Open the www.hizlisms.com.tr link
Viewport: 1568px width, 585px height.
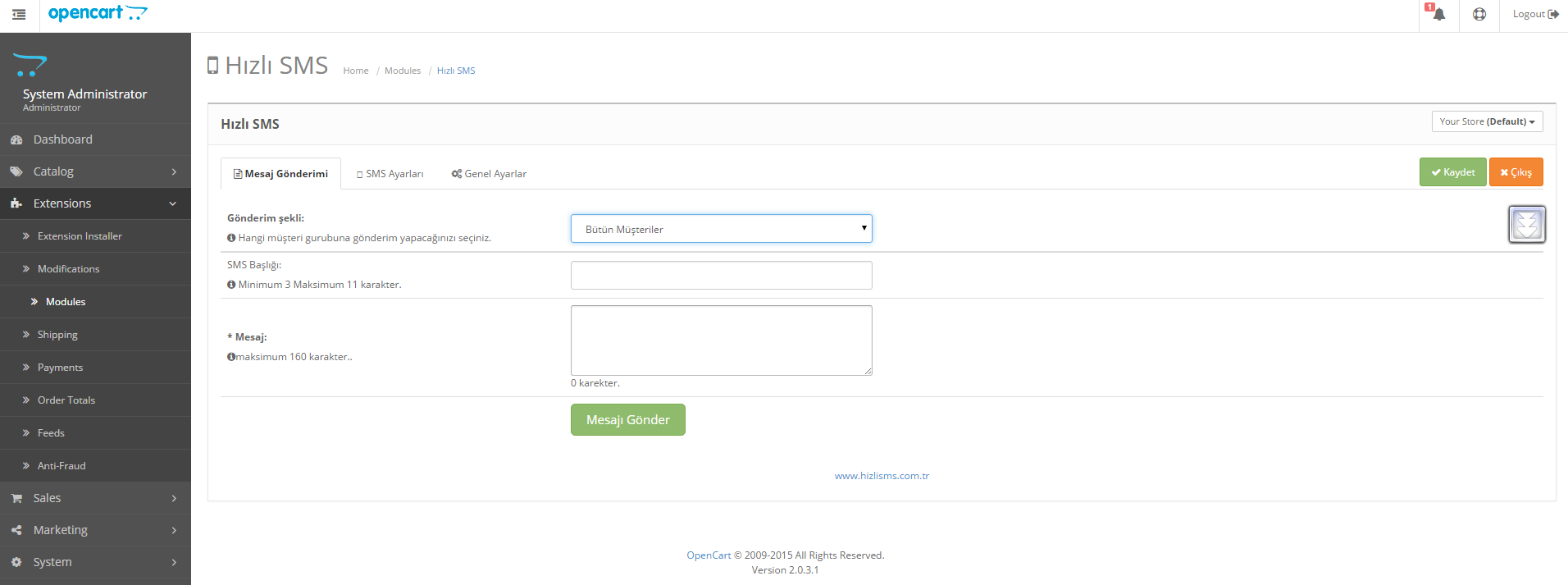pyautogui.click(x=882, y=476)
